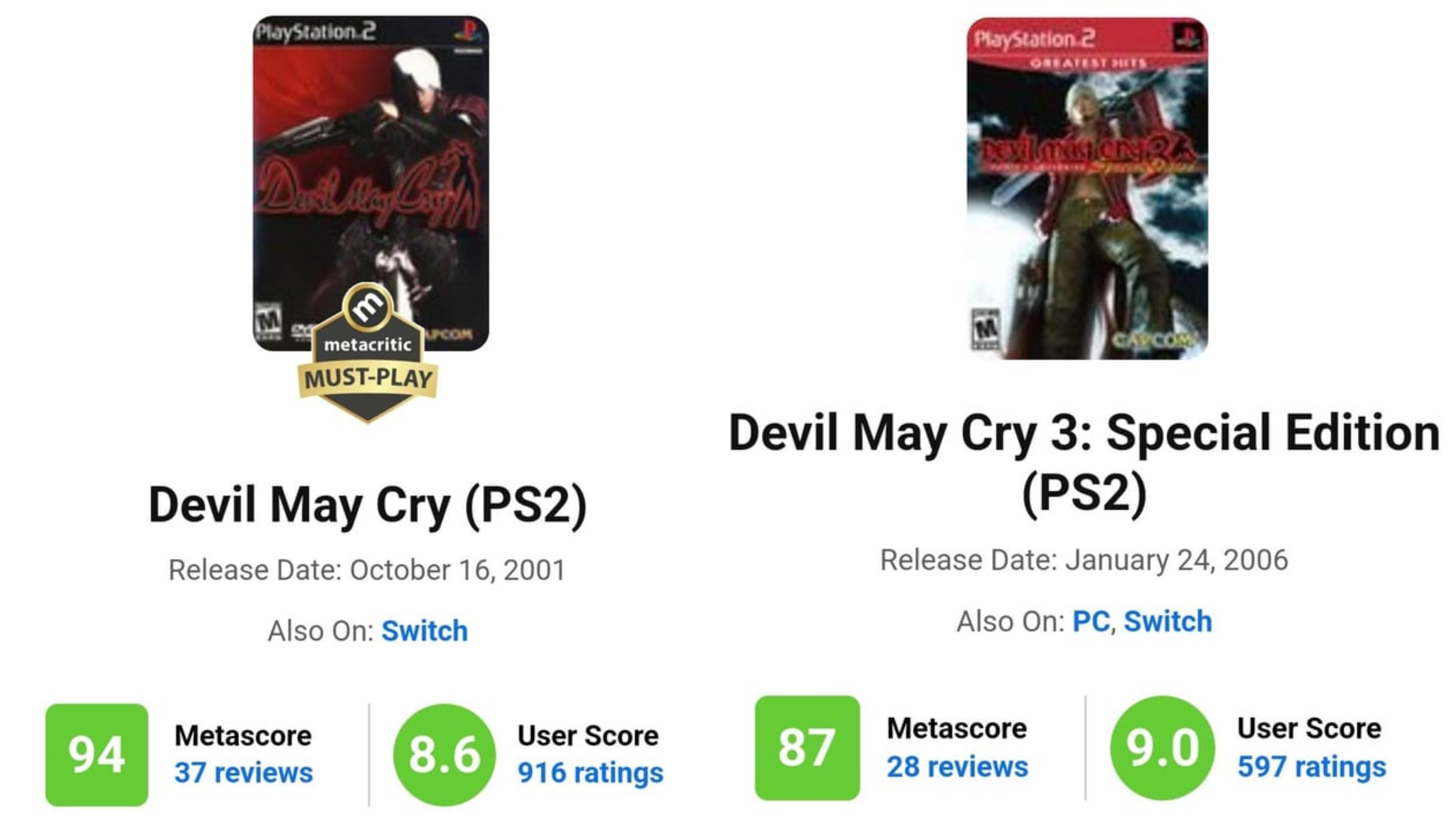The width and height of the screenshot is (1456, 825).
Task: Open the 597 ratings link
Action: coord(1311,767)
